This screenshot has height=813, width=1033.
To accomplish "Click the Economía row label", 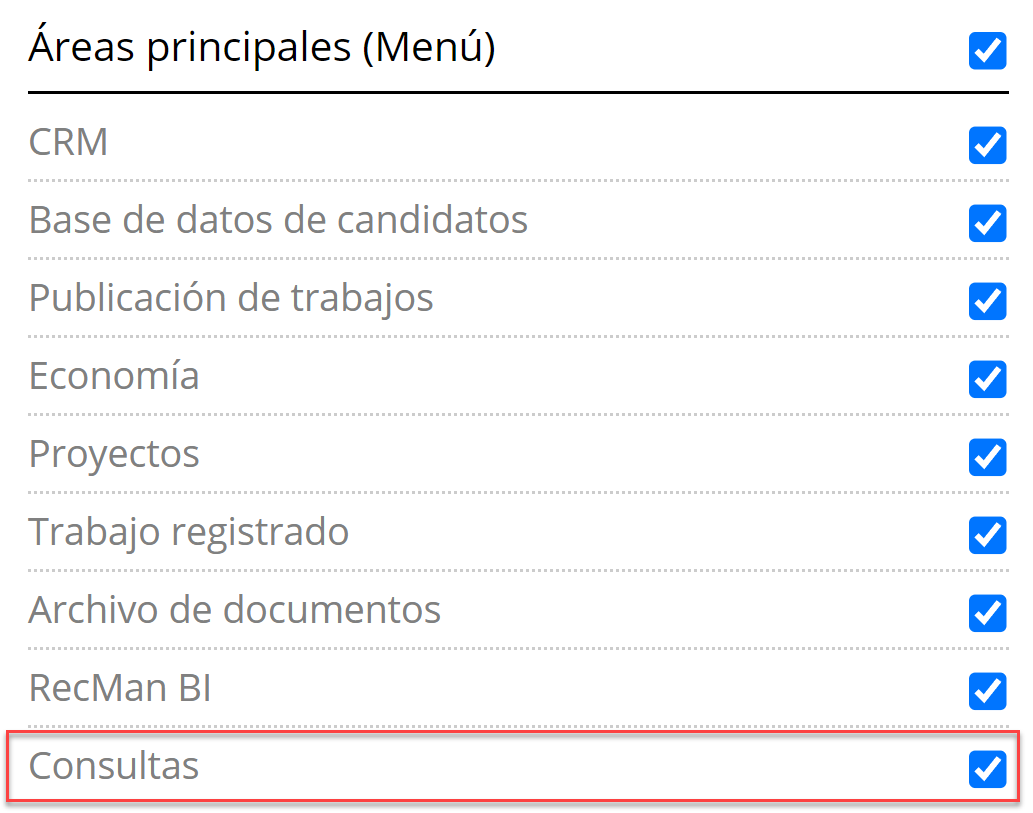I will pyautogui.click(x=114, y=376).
